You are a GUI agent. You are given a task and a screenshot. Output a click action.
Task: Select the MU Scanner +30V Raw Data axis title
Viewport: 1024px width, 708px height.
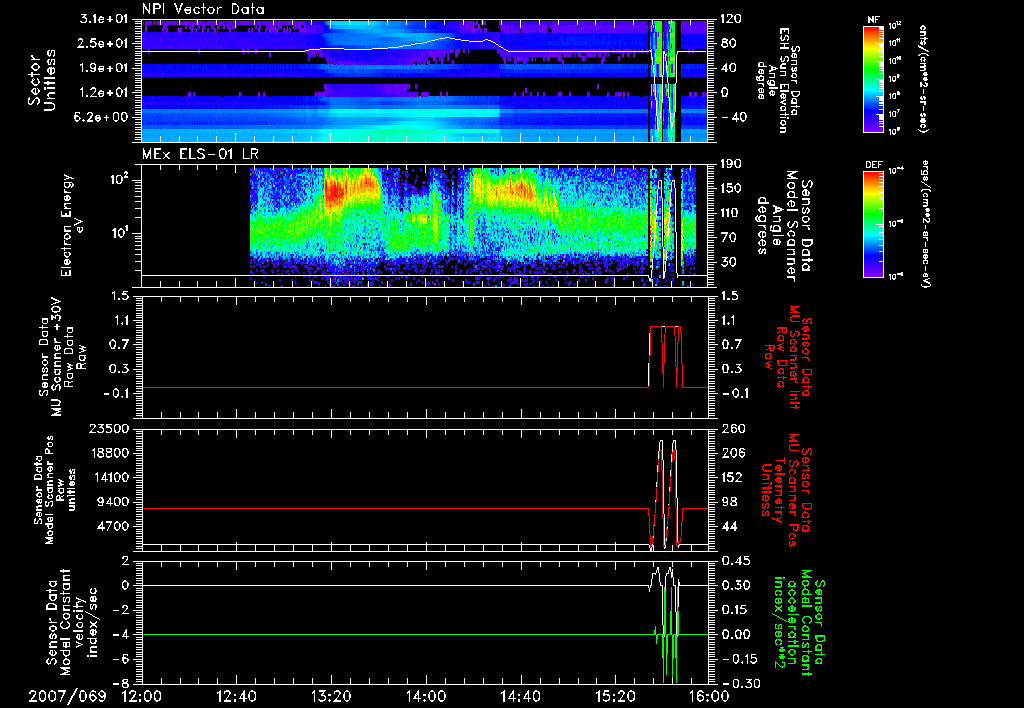(61, 357)
